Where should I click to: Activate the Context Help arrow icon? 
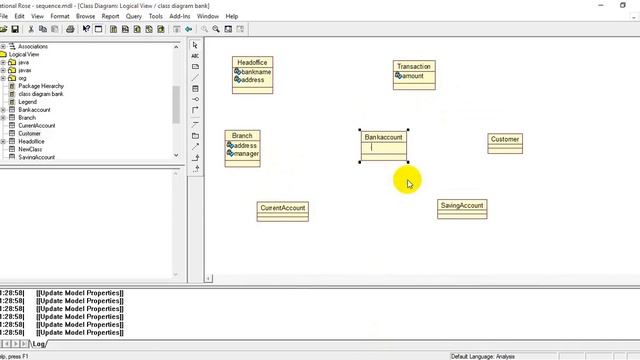pyautogui.click(x=86, y=29)
